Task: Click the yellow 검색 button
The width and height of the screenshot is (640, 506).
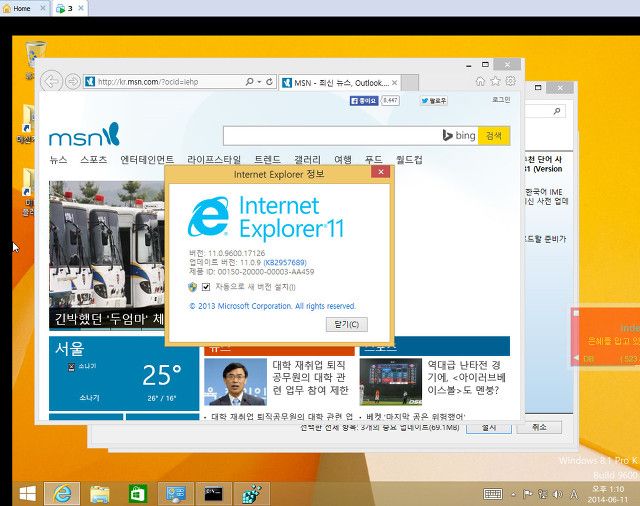Action: (x=494, y=136)
